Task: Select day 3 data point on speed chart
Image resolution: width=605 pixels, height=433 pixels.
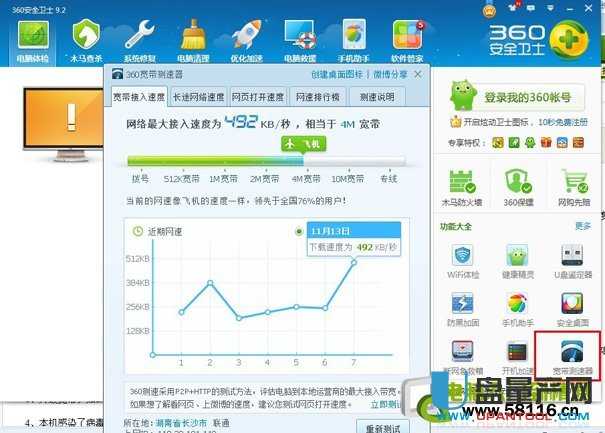Action: (x=239, y=318)
